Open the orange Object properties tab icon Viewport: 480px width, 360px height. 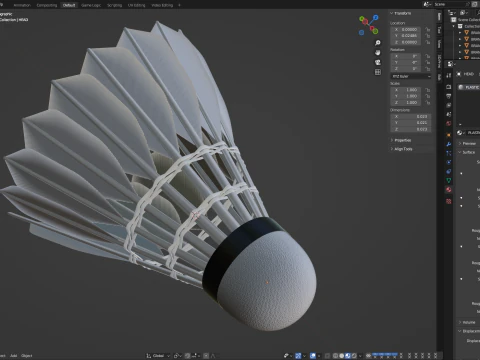click(449, 135)
